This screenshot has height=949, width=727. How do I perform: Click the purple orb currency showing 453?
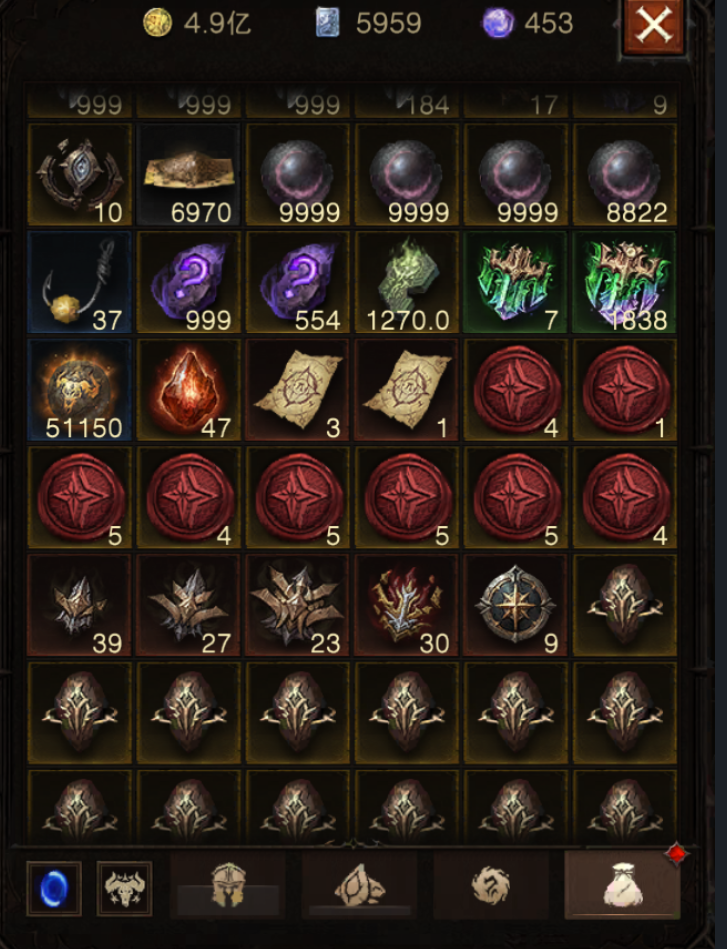(527, 24)
